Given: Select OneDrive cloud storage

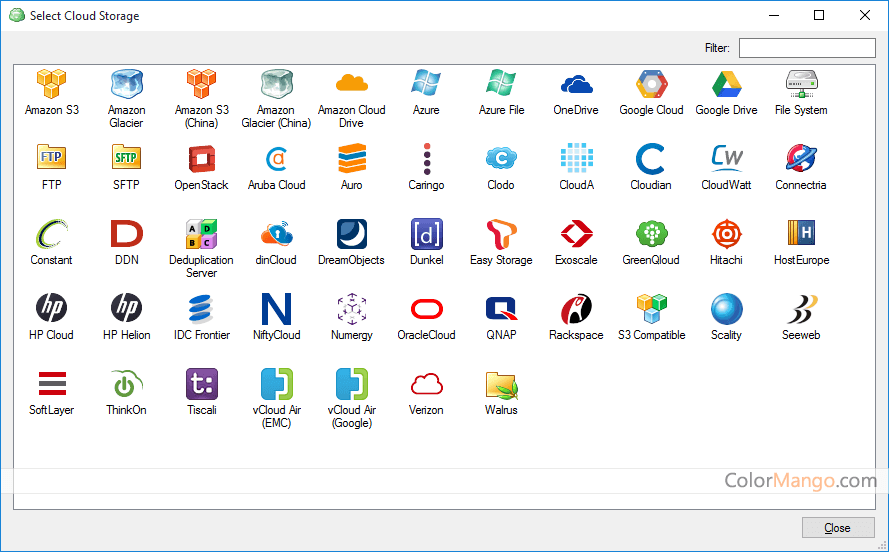Looking at the screenshot, I should [576, 84].
